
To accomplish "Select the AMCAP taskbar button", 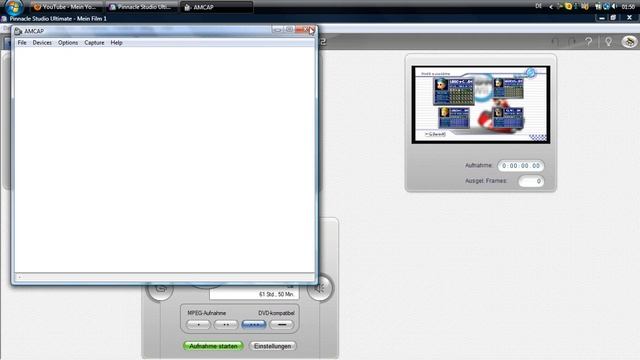I will tap(216, 7).
